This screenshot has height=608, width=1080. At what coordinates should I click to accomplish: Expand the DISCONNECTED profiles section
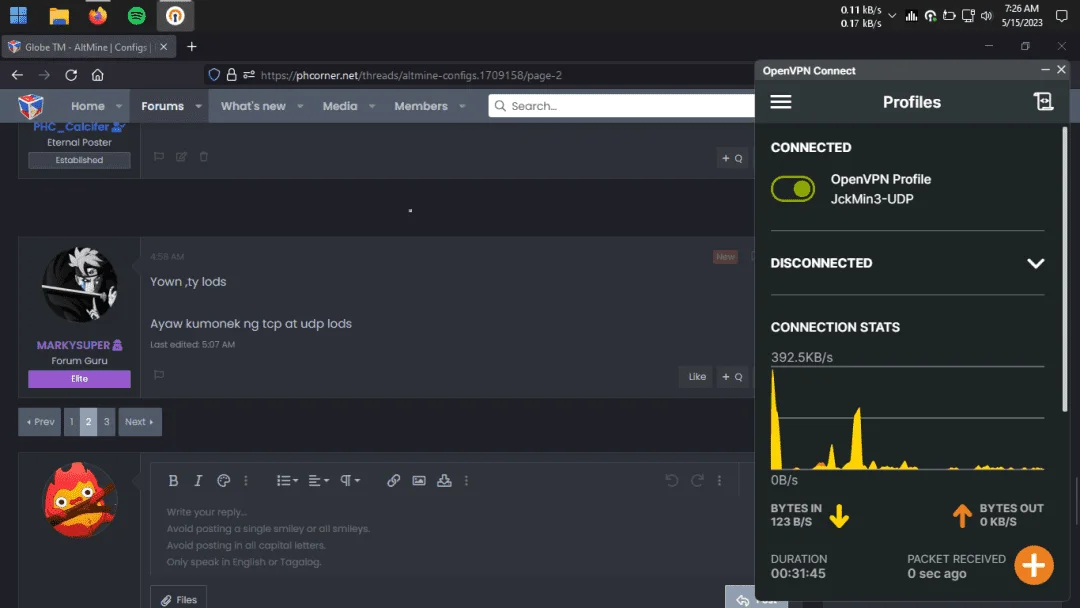(1035, 263)
